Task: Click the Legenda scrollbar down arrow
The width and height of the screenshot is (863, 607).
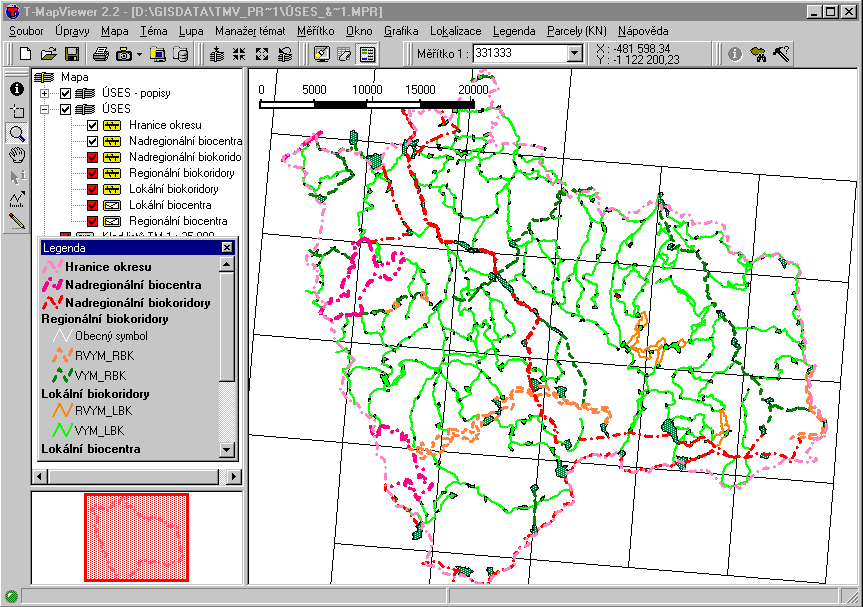Action: (x=227, y=449)
